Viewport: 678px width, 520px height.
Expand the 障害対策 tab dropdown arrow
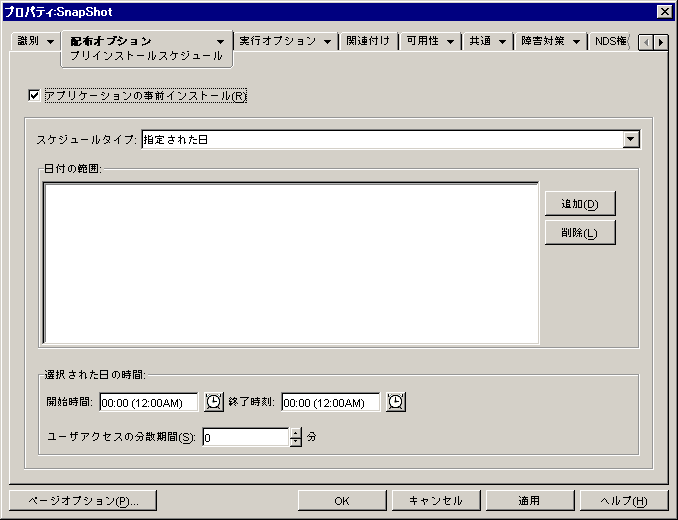pyautogui.click(x=576, y=42)
